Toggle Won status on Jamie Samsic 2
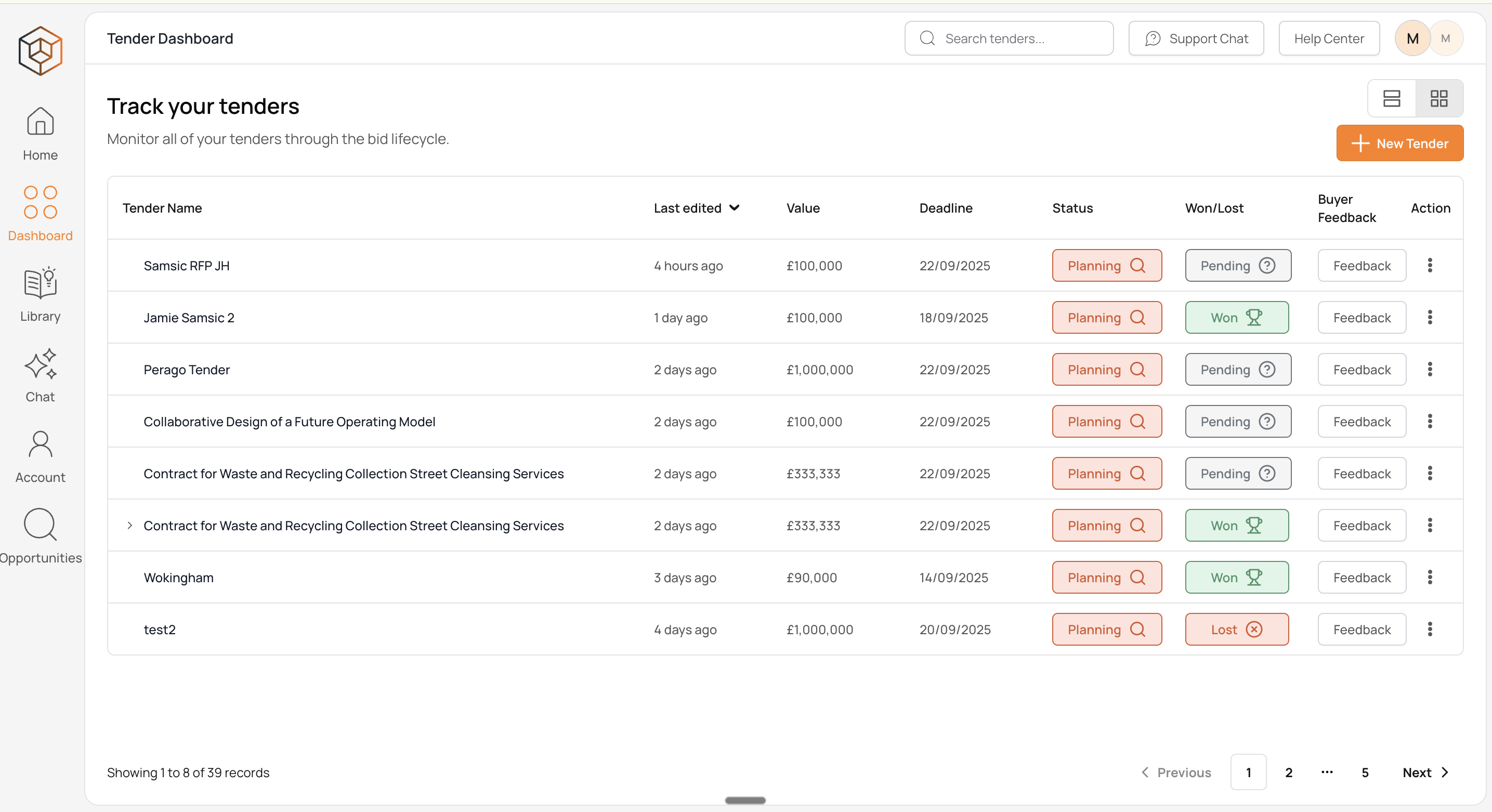The width and height of the screenshot is (1492, 812). (1237, 318)
